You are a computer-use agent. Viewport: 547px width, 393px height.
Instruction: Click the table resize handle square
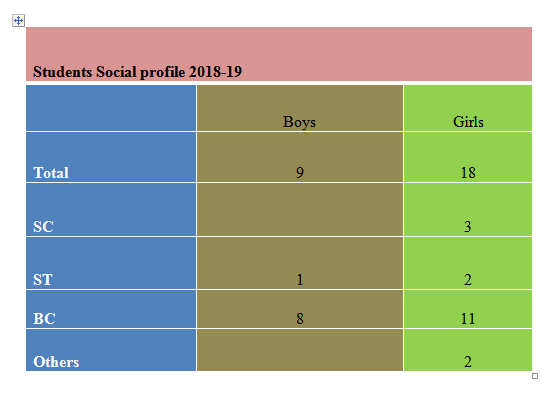535,376
